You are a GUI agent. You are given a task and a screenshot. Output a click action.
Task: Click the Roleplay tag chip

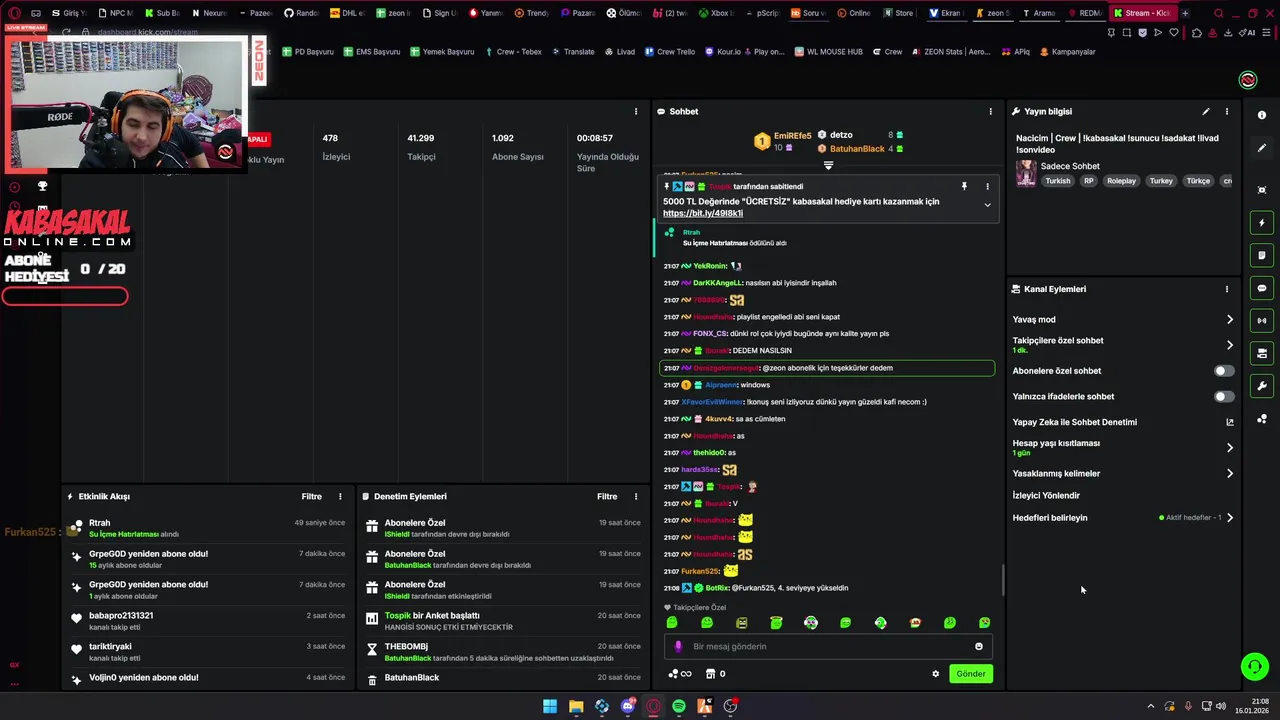point(1122,181)
